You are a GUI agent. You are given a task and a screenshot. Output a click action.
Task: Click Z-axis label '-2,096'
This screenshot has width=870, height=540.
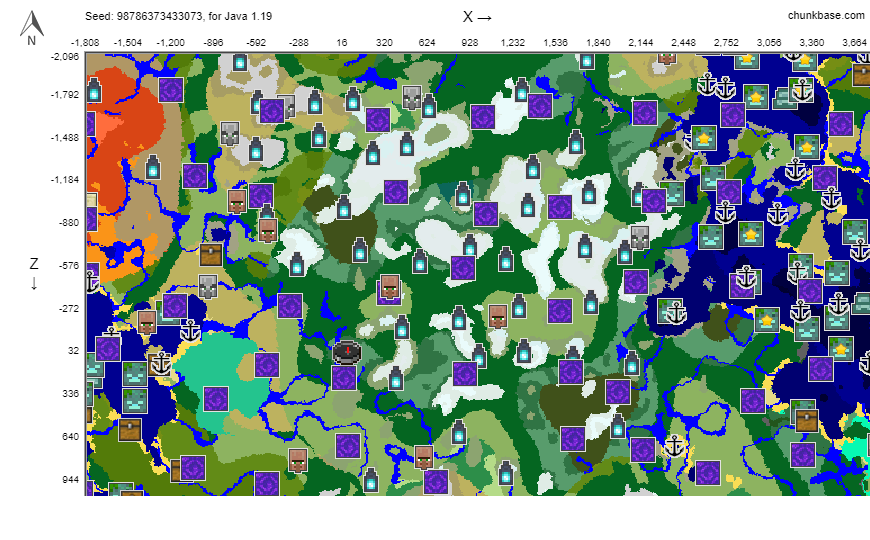coord(65,57)
